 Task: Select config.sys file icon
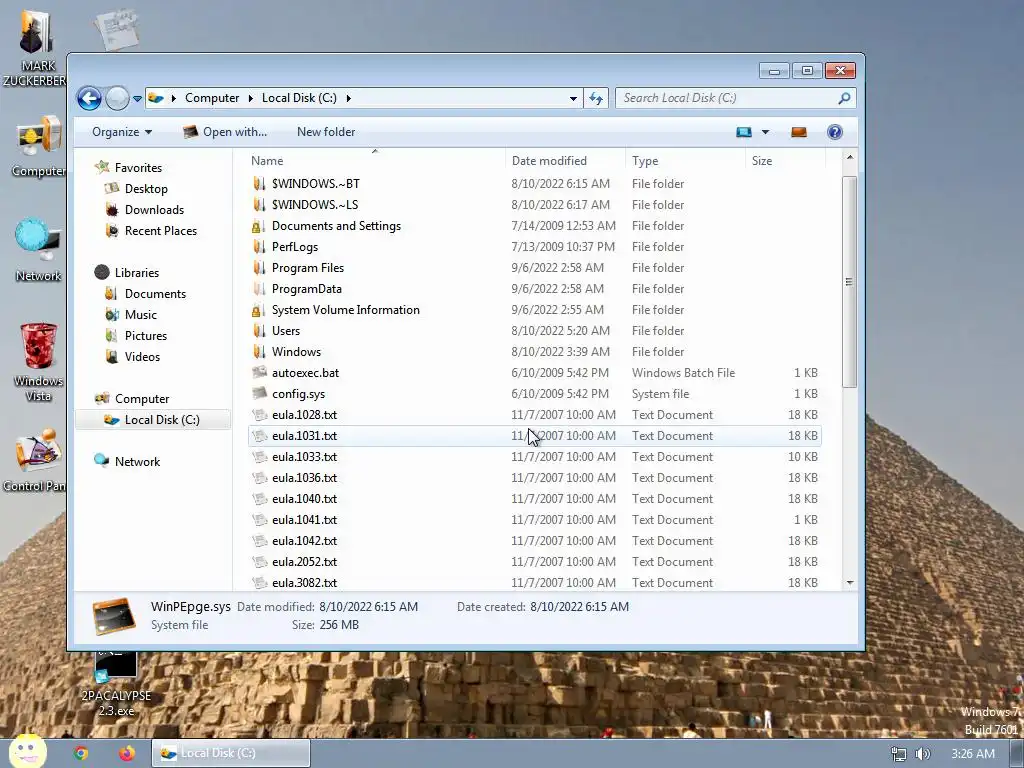pos(259,394)
